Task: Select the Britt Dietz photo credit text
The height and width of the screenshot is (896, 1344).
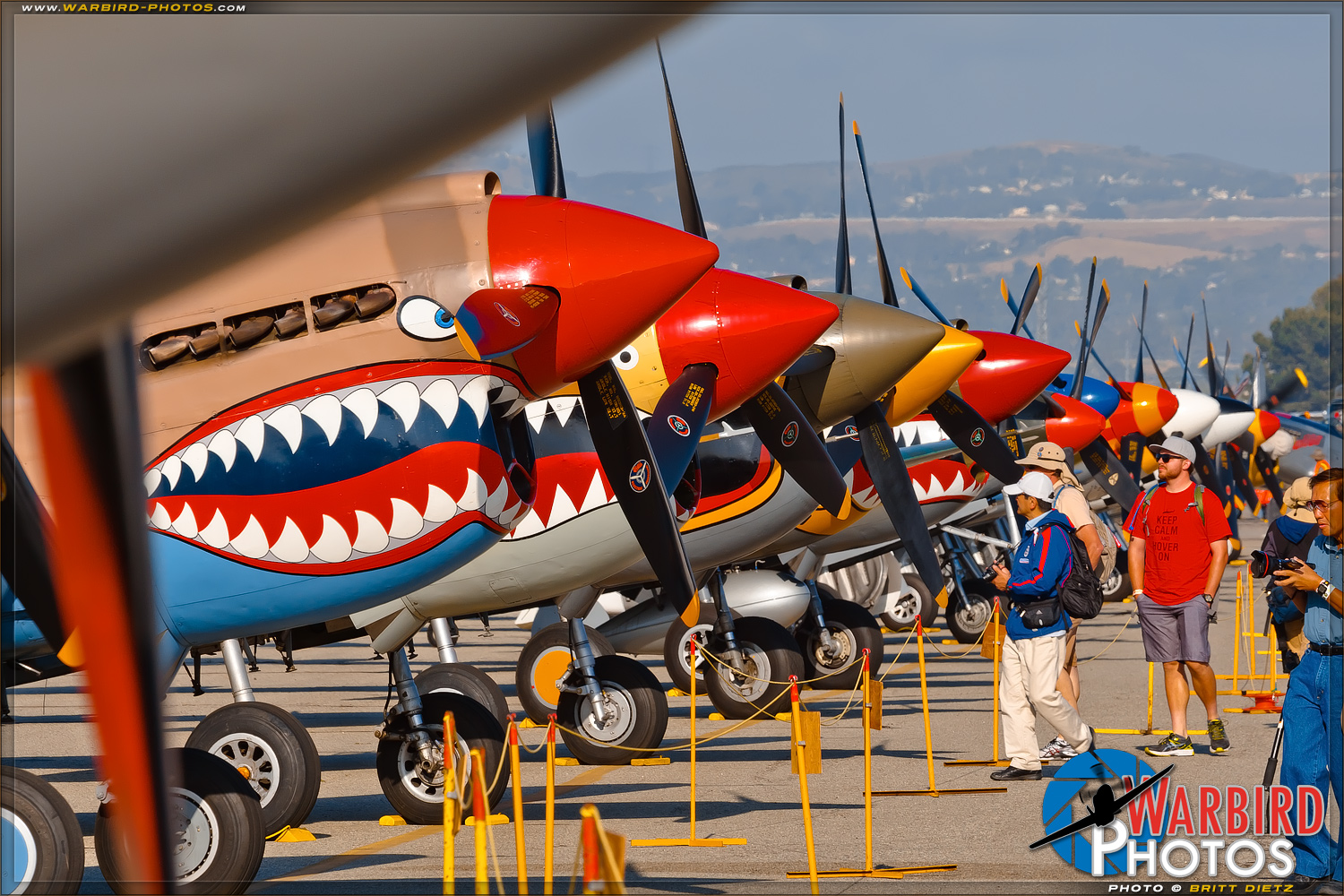Action: click(1201, 888)
